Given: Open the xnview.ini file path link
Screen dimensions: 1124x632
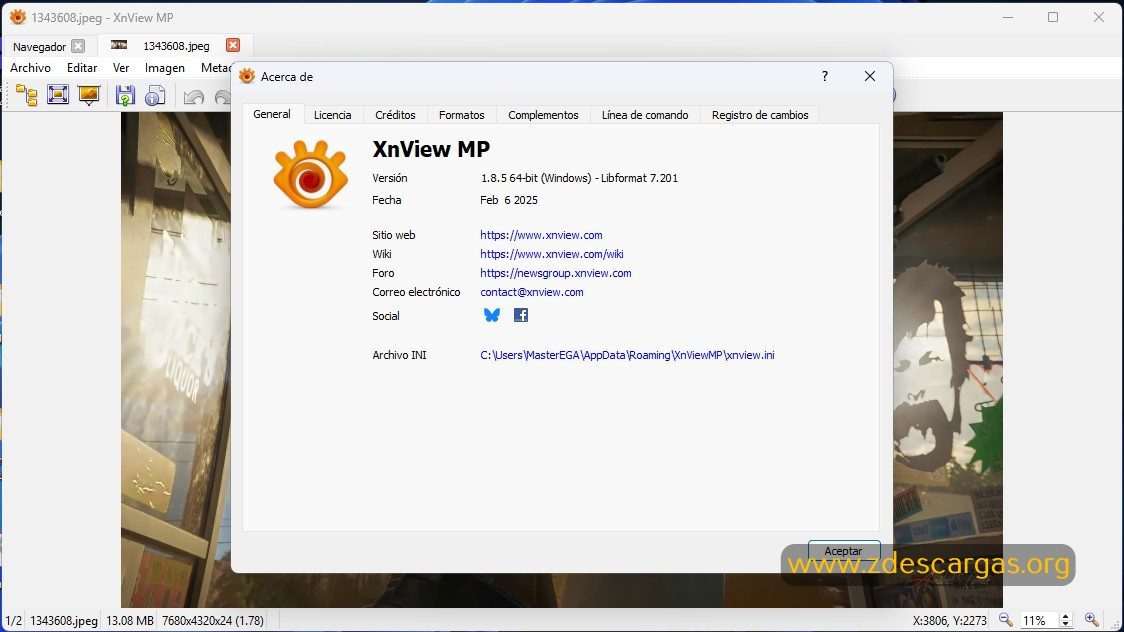Looking at the screenshot, I should 627,355.
